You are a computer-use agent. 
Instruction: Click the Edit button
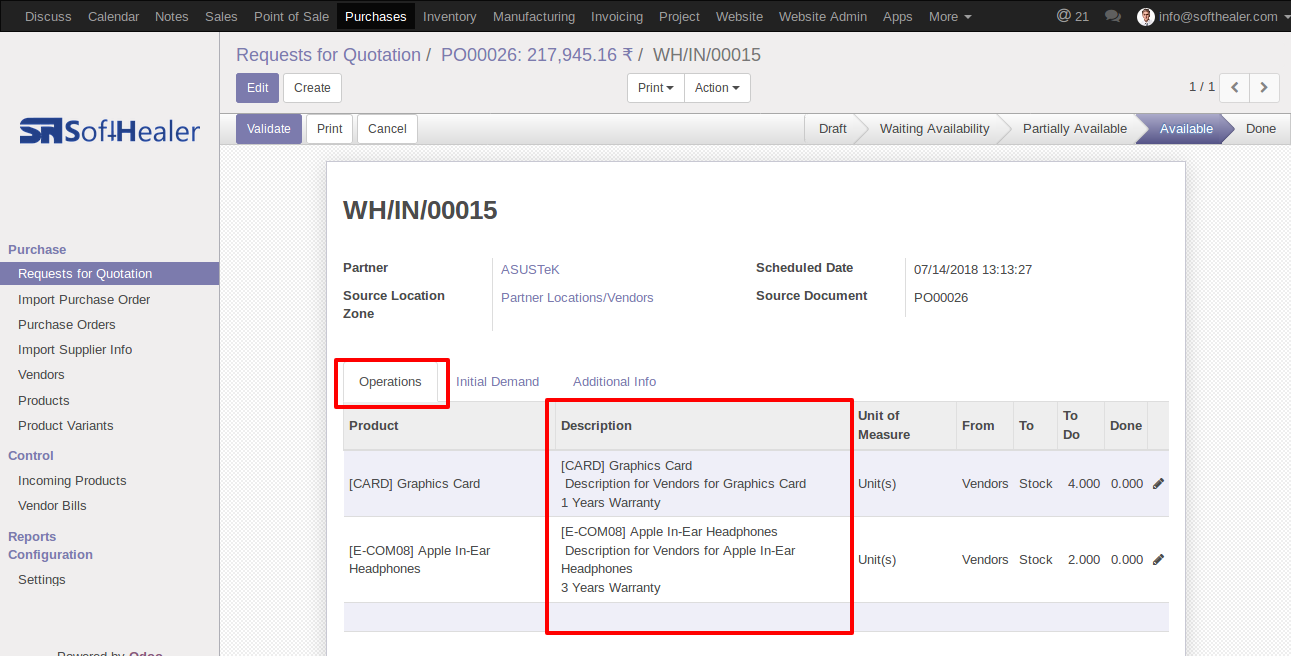click(x=258, y=88)
